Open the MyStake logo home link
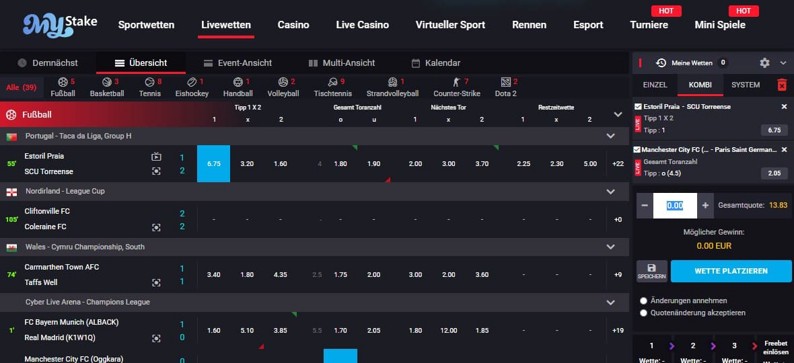794x363 pixels. pos(60,25)
